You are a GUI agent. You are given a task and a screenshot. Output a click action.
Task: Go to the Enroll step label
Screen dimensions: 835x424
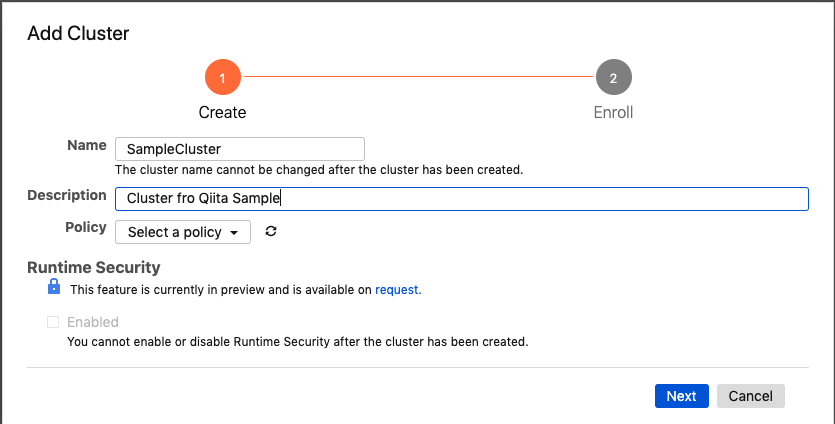pos(613,112)
